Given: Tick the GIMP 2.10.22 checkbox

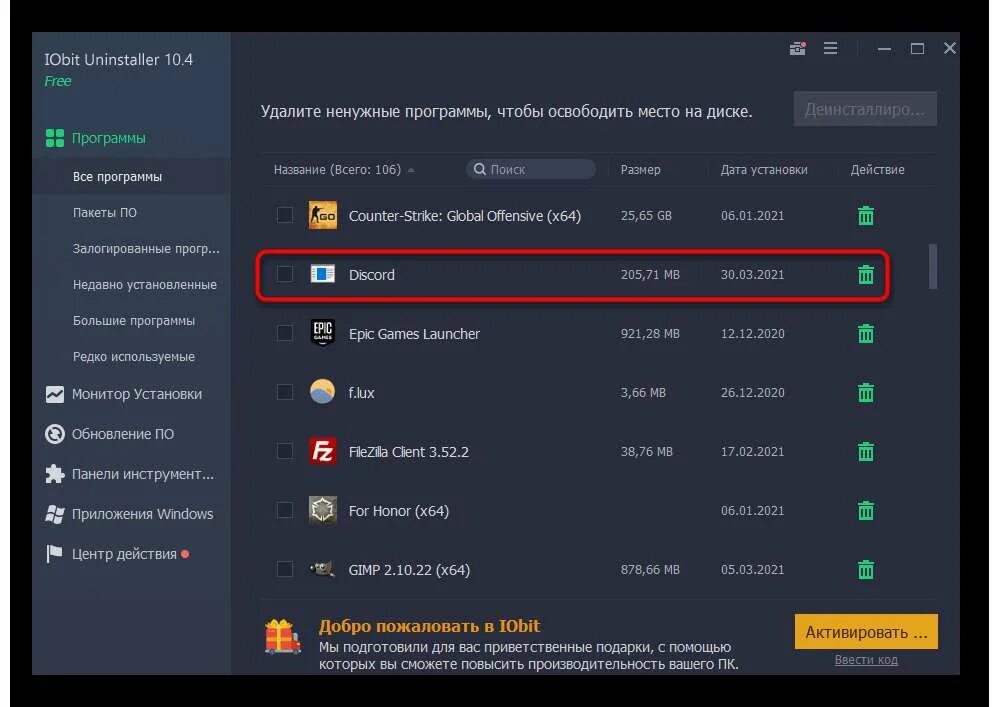Looking at the screenshot, I should (285, 570).
